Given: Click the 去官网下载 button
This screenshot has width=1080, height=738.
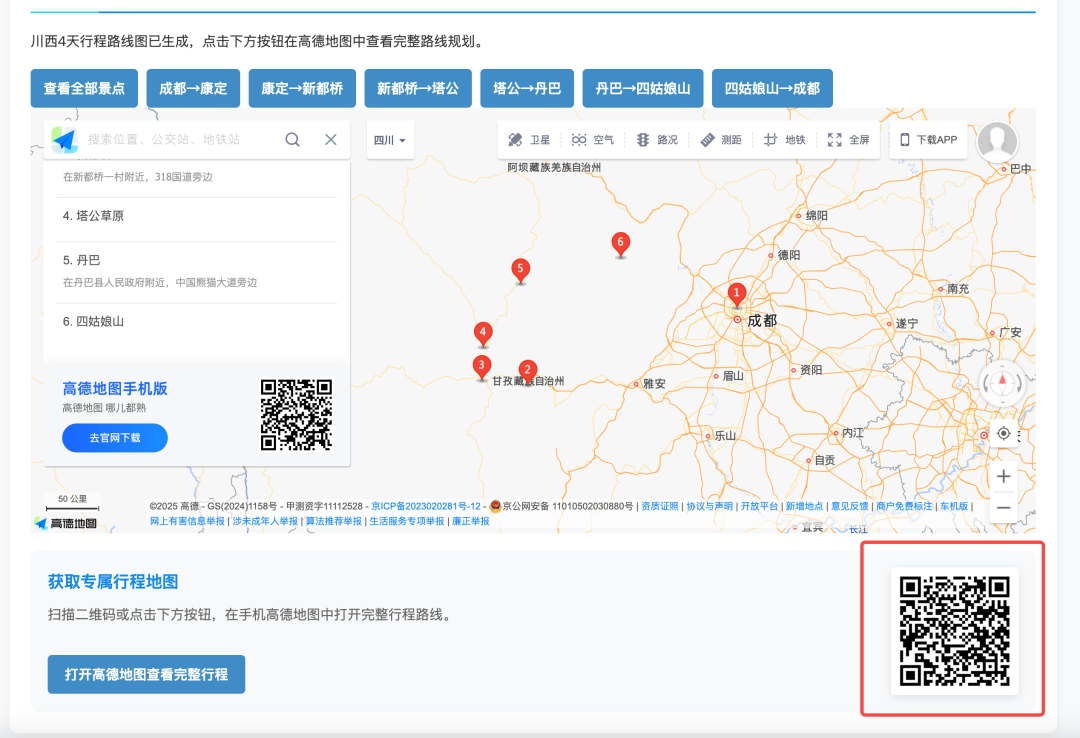Looking at the screenshot, I should [x=115, y=438].
